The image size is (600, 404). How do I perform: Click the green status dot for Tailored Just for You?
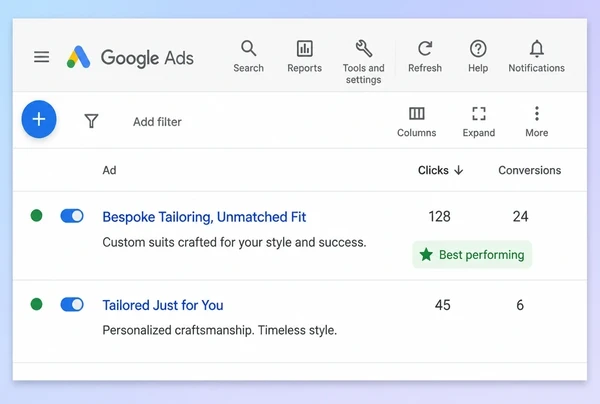(x=36, y=305)
